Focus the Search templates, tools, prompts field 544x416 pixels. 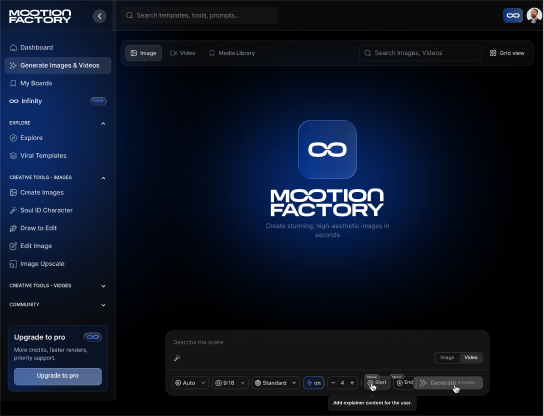(199, 15)
